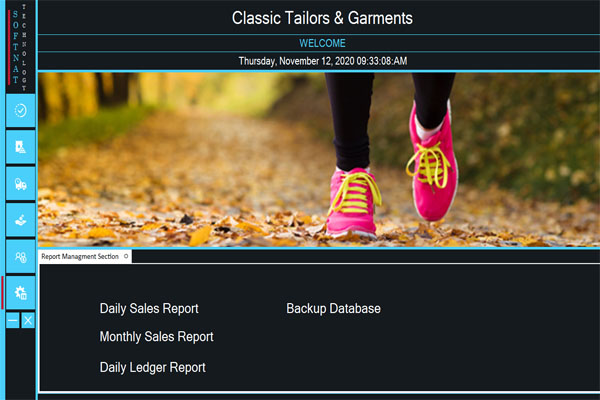The image size is (600, 400).
Task: Select the customers people sidebar icon
Action: pos(21,256)
